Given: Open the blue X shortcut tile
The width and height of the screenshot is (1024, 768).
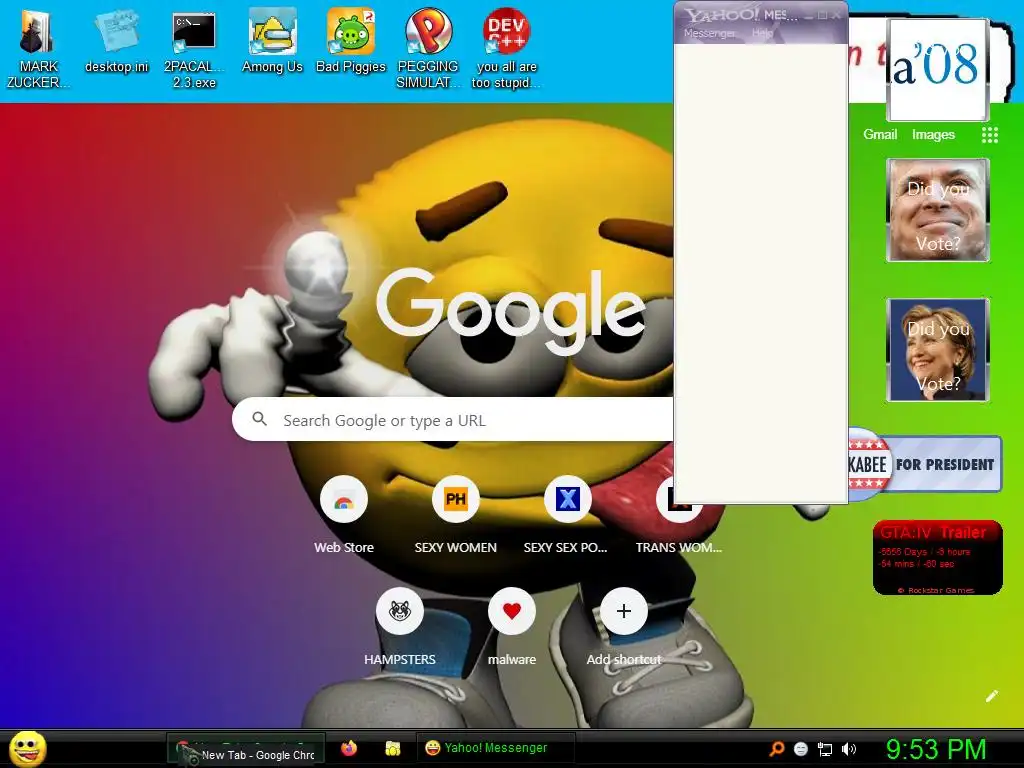Looking at the screenshot, I should pos(567,515).
